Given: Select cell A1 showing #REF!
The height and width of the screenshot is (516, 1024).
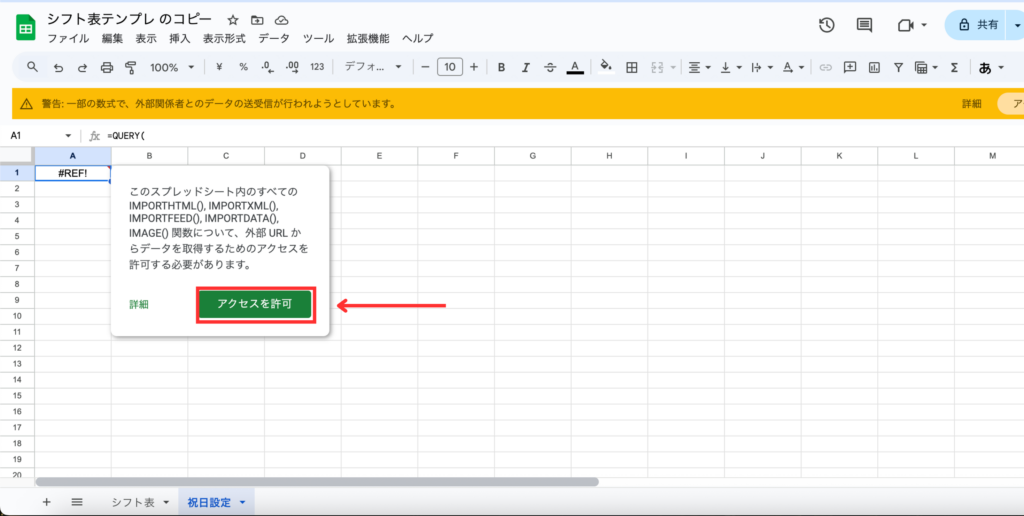Looking at the screenshot, I should [x=72, y=173].
